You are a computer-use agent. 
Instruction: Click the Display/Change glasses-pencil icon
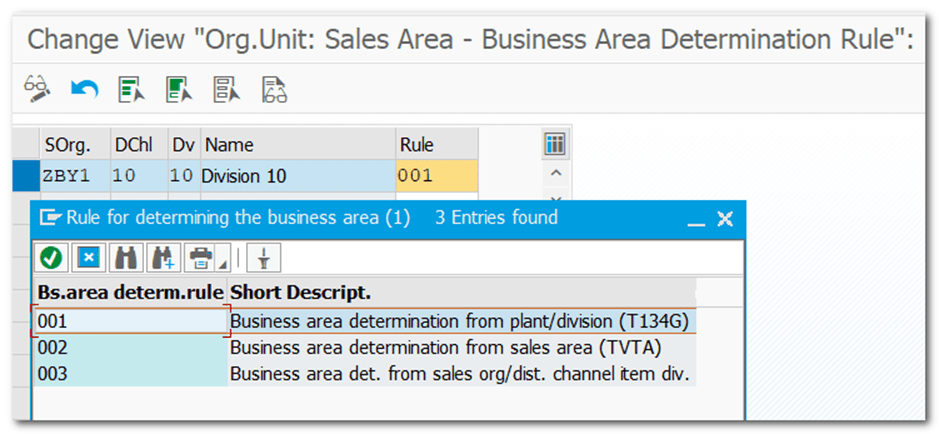pos(37,89)
